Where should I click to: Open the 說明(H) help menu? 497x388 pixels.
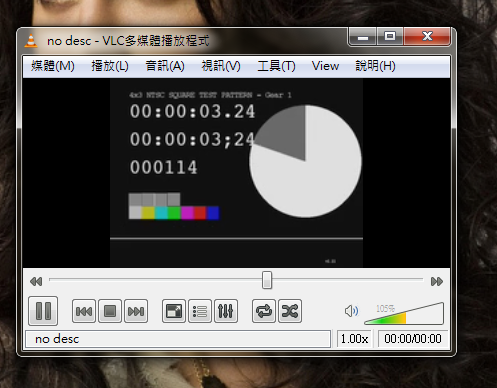pos(375,66)
